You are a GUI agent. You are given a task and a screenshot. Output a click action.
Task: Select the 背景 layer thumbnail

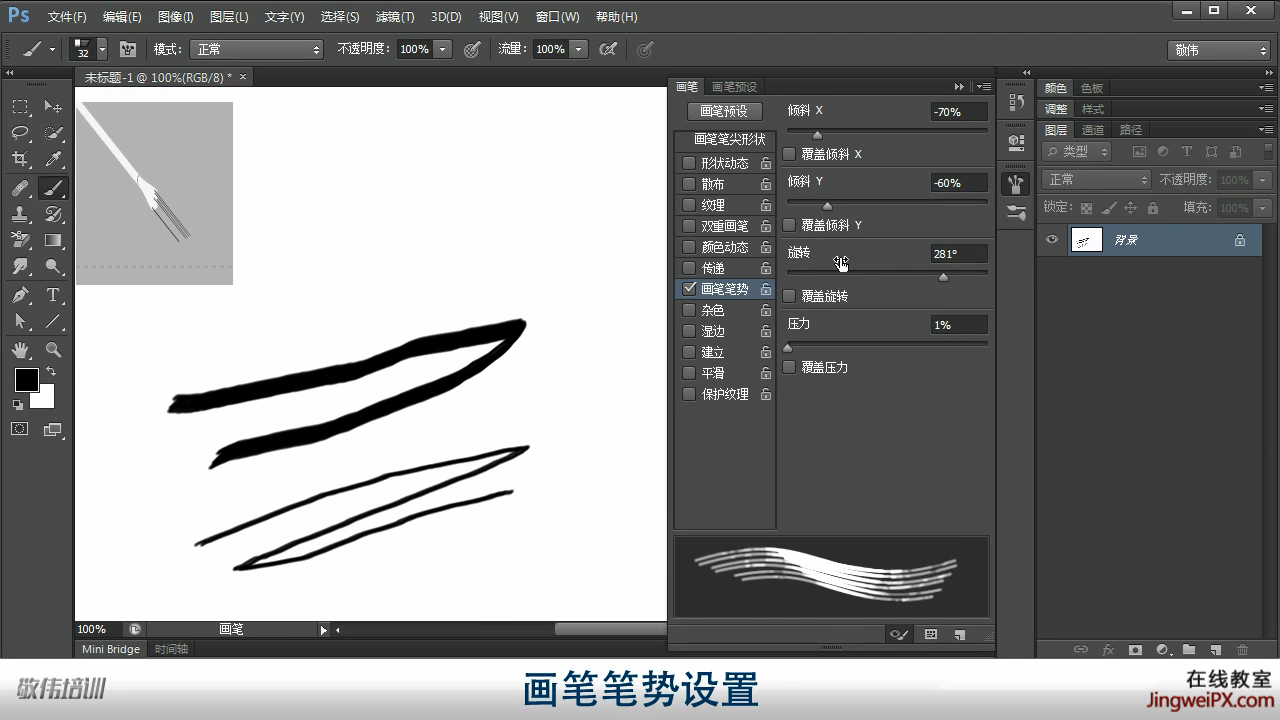1087,240
